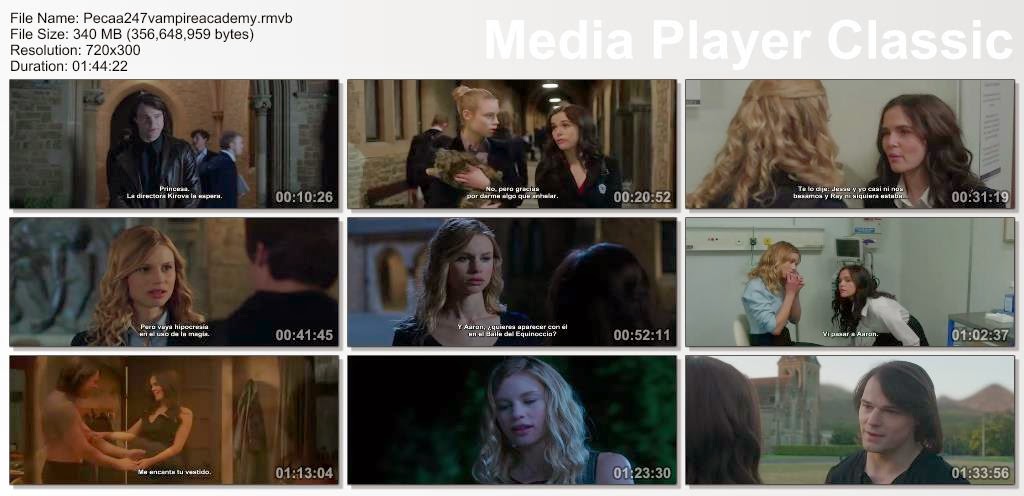Open the thumbnail stamped 01:33:56

[x=850, y=420]
